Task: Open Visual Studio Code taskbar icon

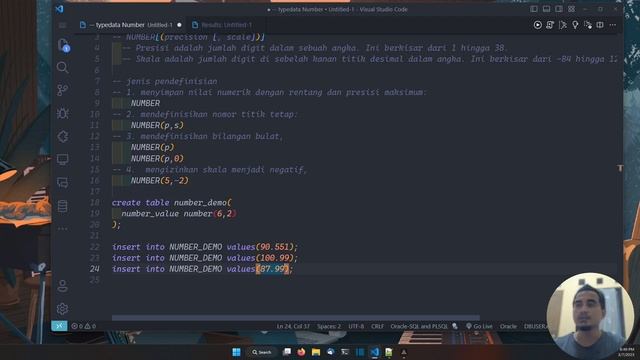Action: pos(374,352)
